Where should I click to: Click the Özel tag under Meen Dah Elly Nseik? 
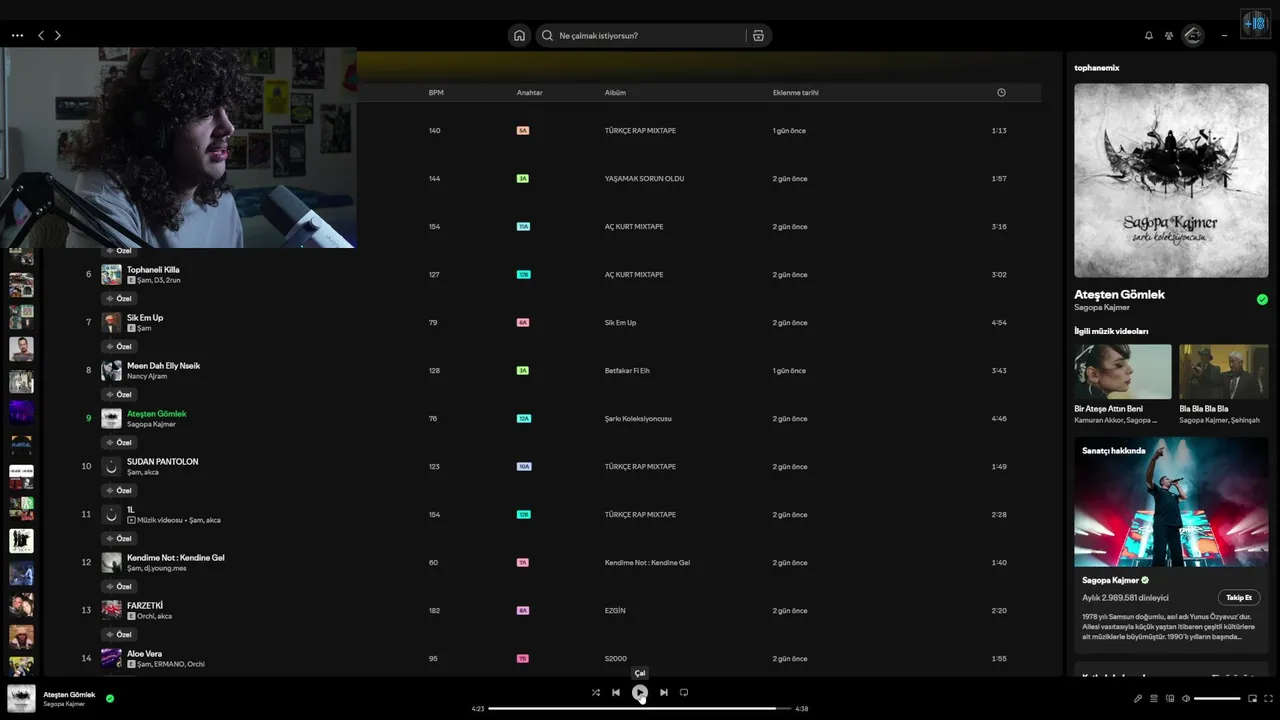pyautogui.click(x=119, y=394)
